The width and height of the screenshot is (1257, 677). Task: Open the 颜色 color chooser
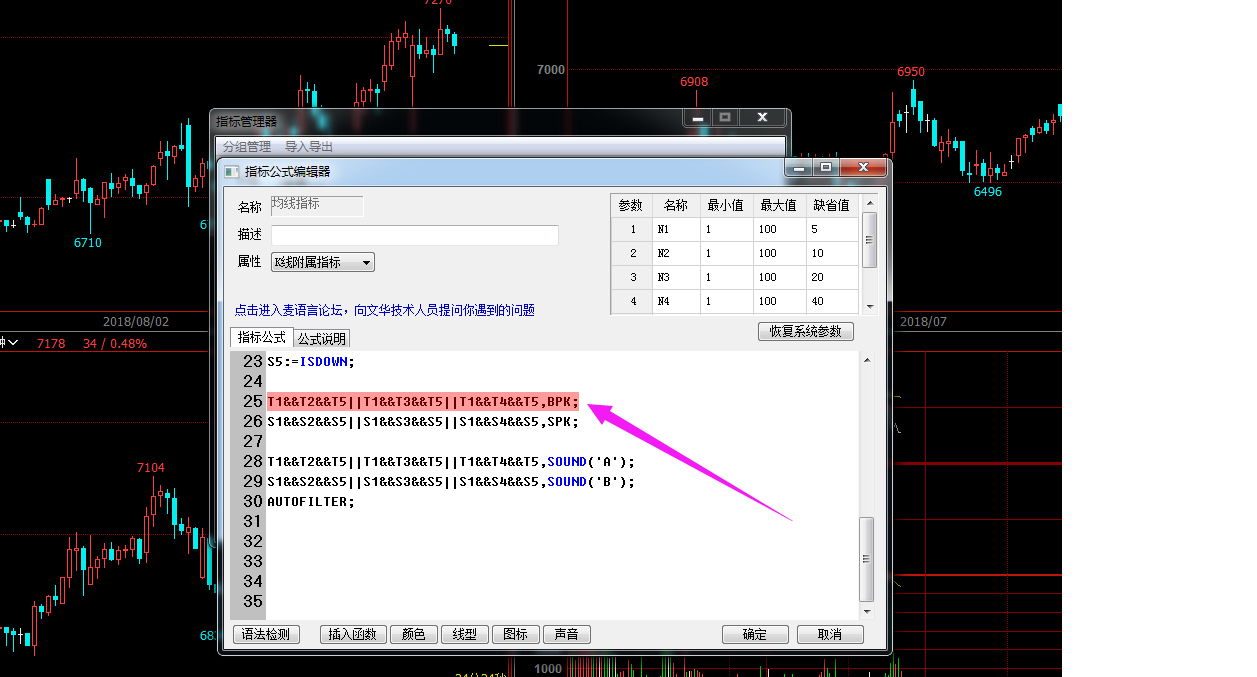point(413,634)
